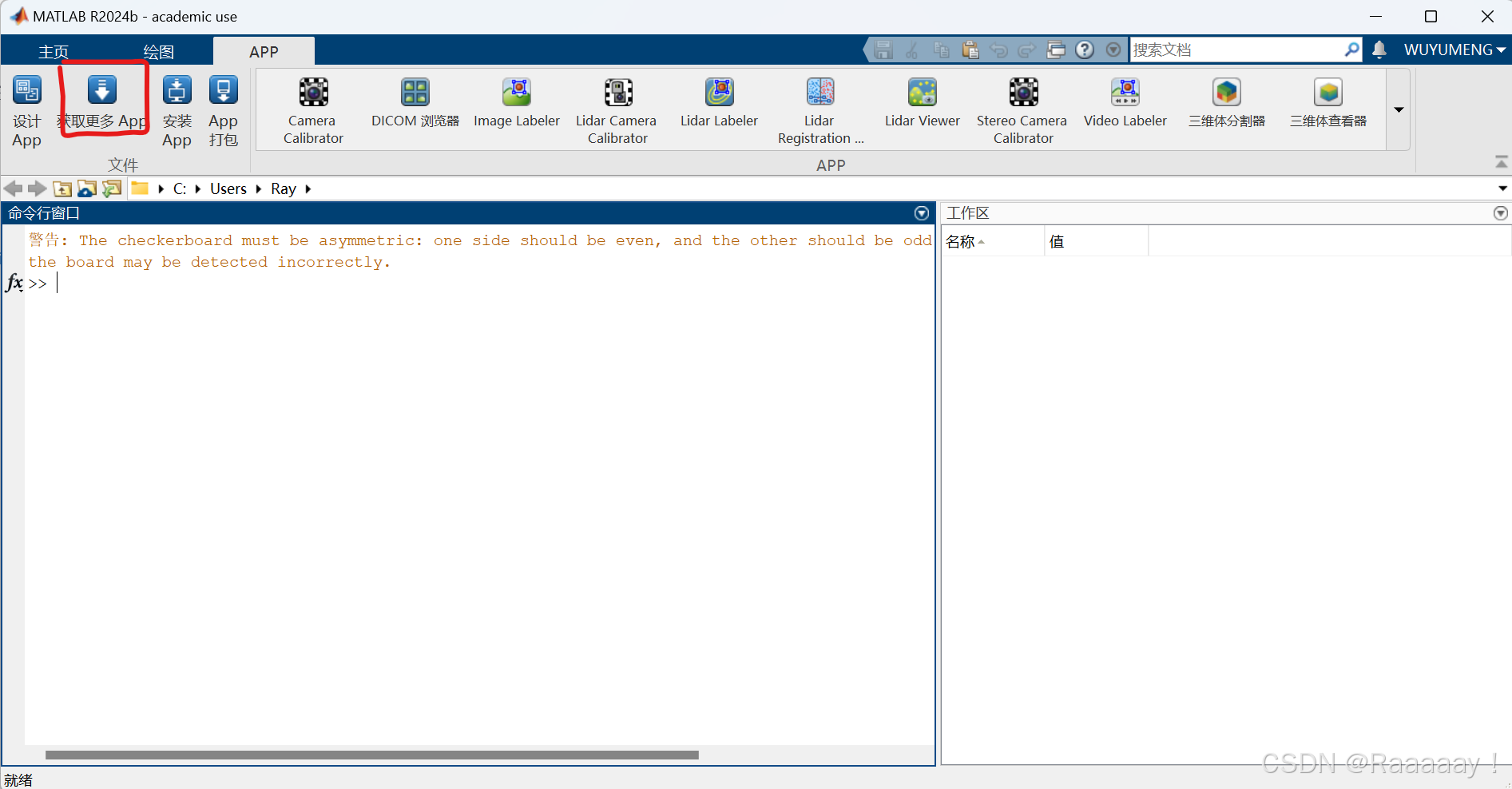This screenshot has width=1512, height=789.
Task: Click the command window horizontal scrollbar
Action: 372,755
